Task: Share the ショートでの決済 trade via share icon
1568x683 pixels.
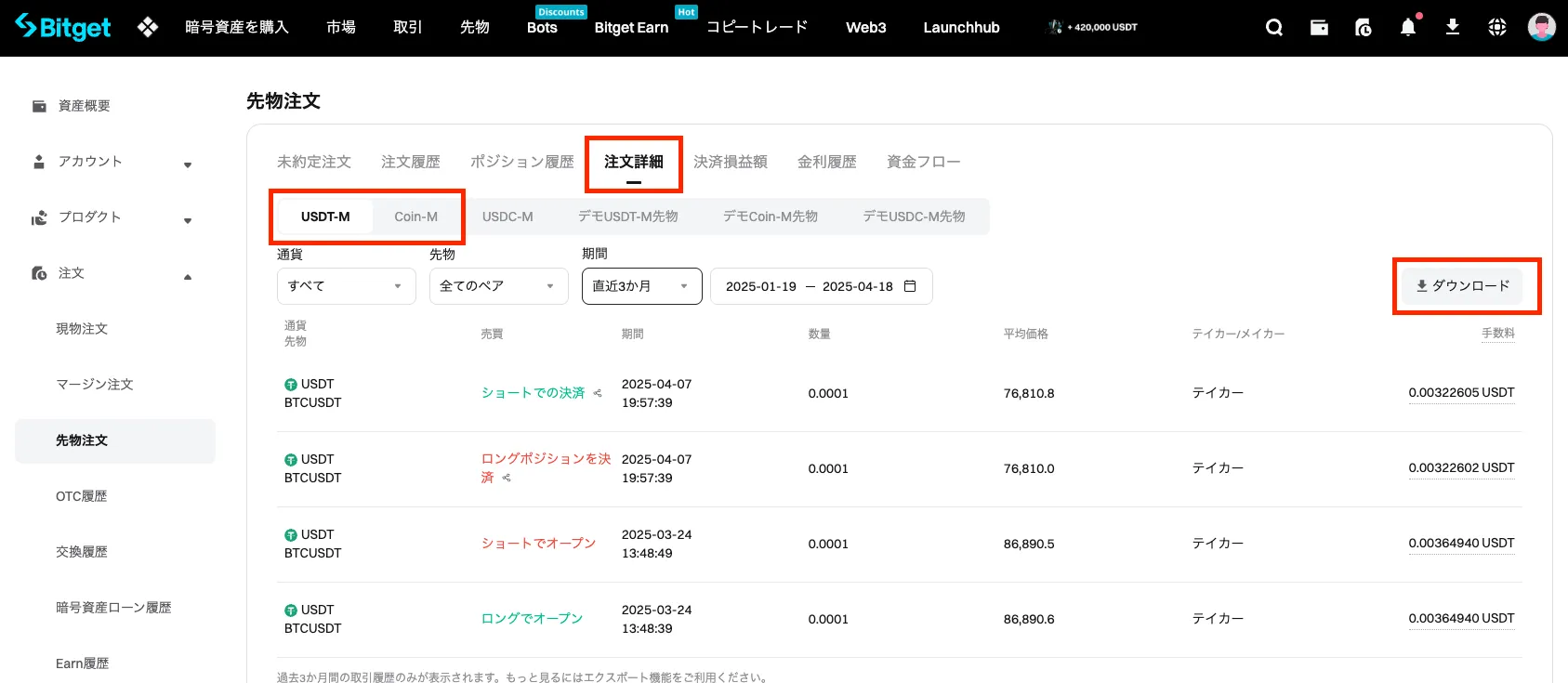Action: [598, 393]
